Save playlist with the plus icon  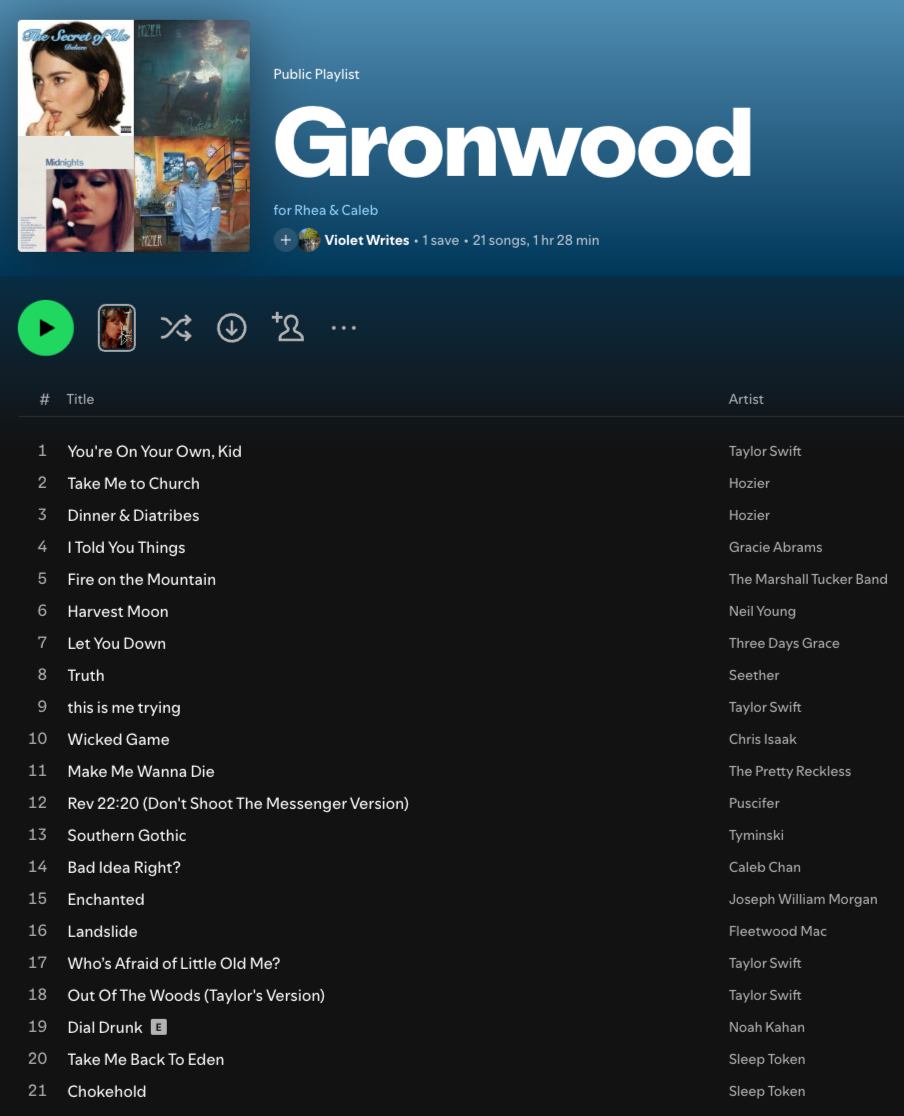coord(285,241)
